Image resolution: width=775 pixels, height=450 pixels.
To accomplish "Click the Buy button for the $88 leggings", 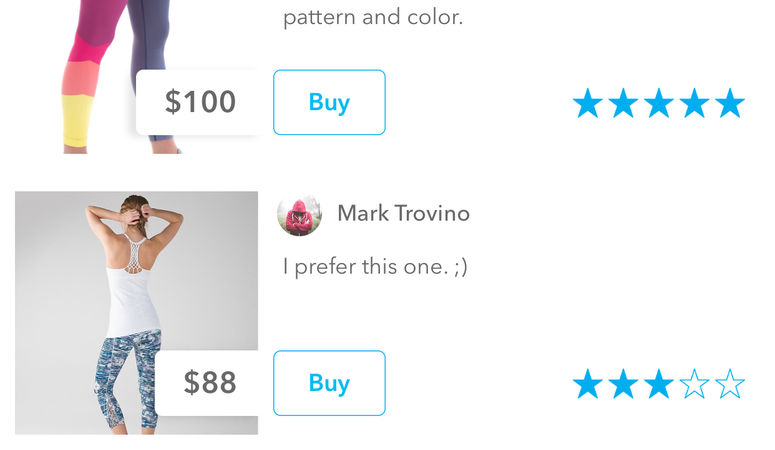I will pos(329,383).
